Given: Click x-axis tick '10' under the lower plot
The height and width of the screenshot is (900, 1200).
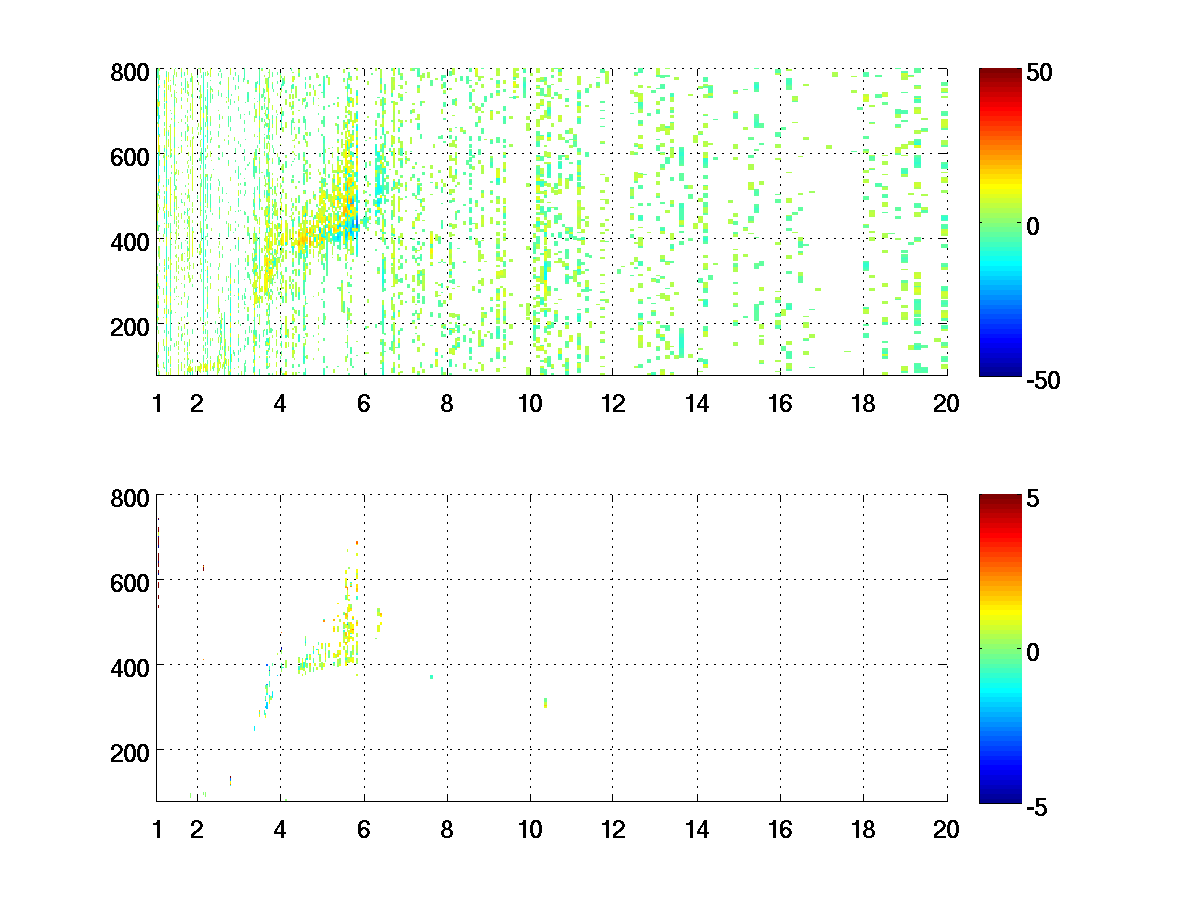Looking at the screenshot, I should coord(530,829).
